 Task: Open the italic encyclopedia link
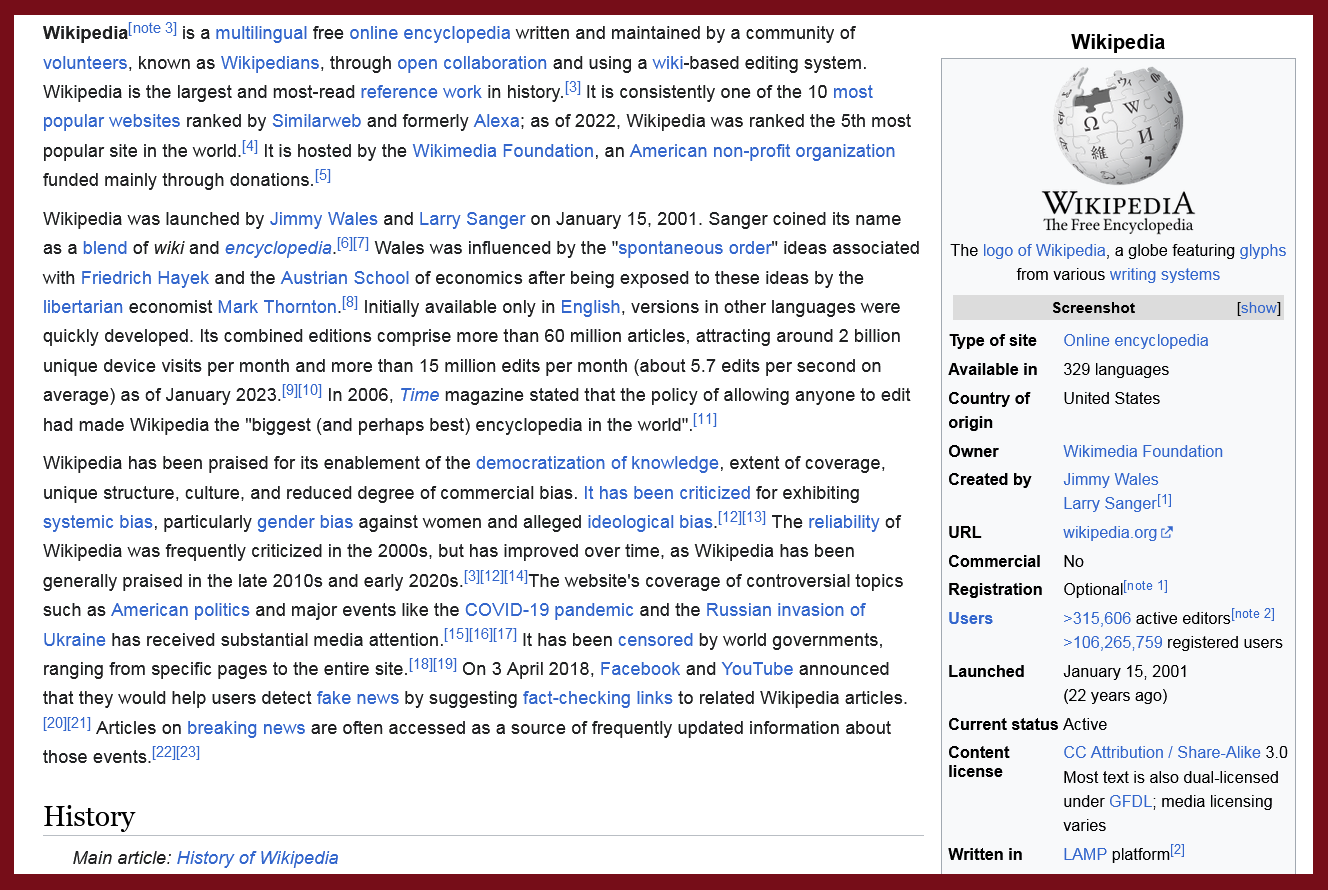point(278,248)
